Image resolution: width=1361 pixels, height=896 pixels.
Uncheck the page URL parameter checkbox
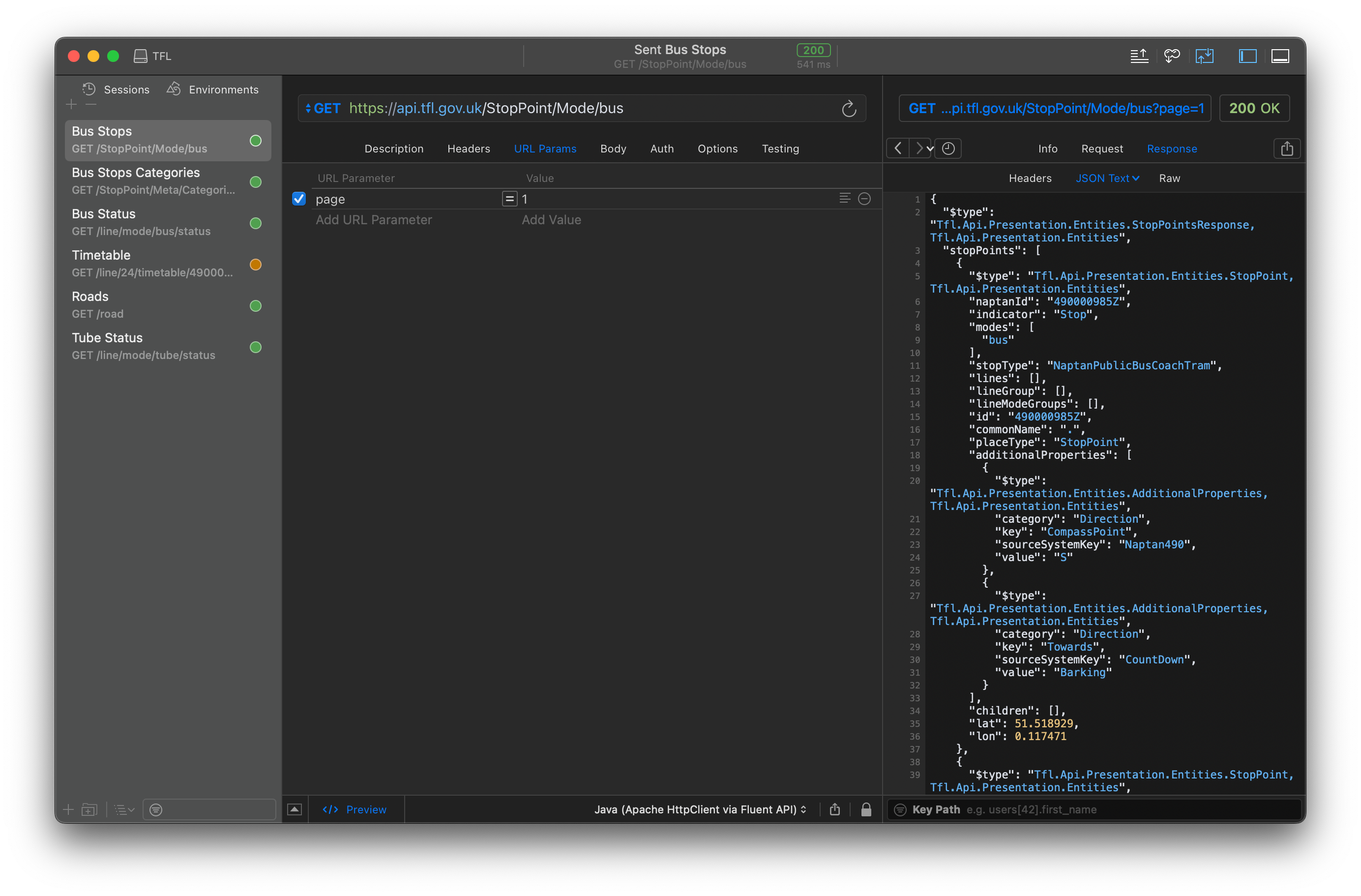tap(299, 198)
